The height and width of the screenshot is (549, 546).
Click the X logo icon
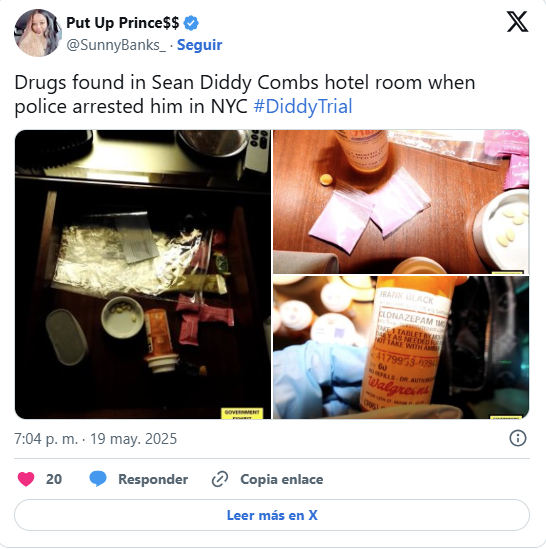pyautogui.click(x=517, y=22)
